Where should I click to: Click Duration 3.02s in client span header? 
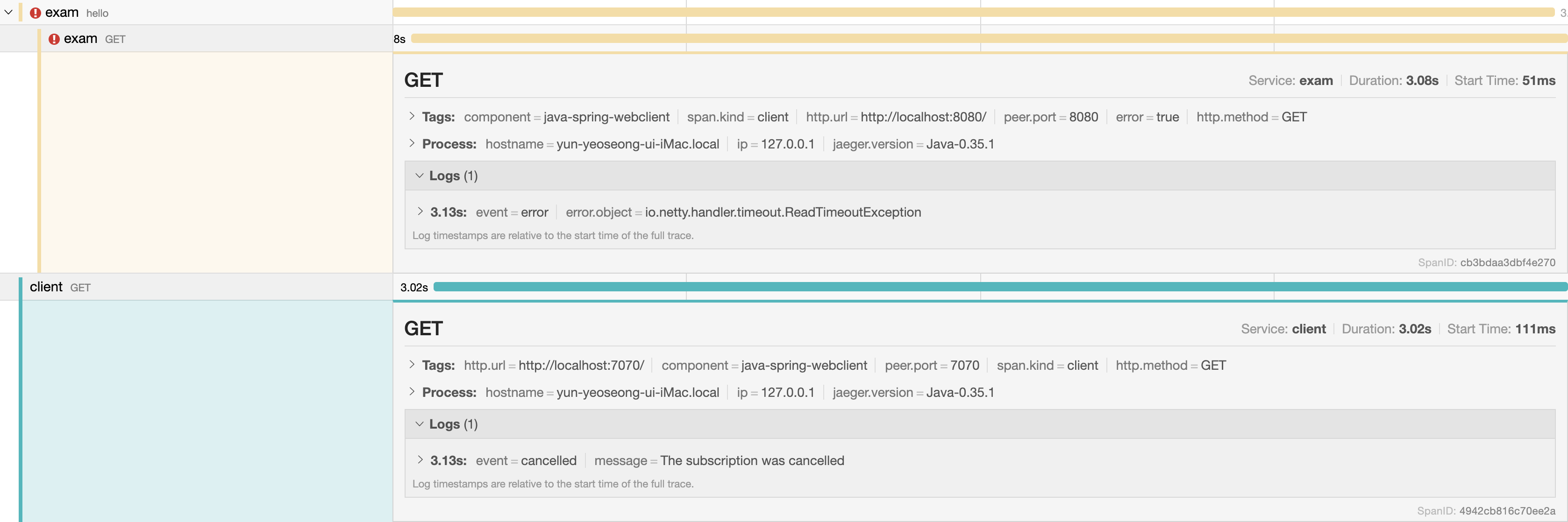pos(1386,329)
